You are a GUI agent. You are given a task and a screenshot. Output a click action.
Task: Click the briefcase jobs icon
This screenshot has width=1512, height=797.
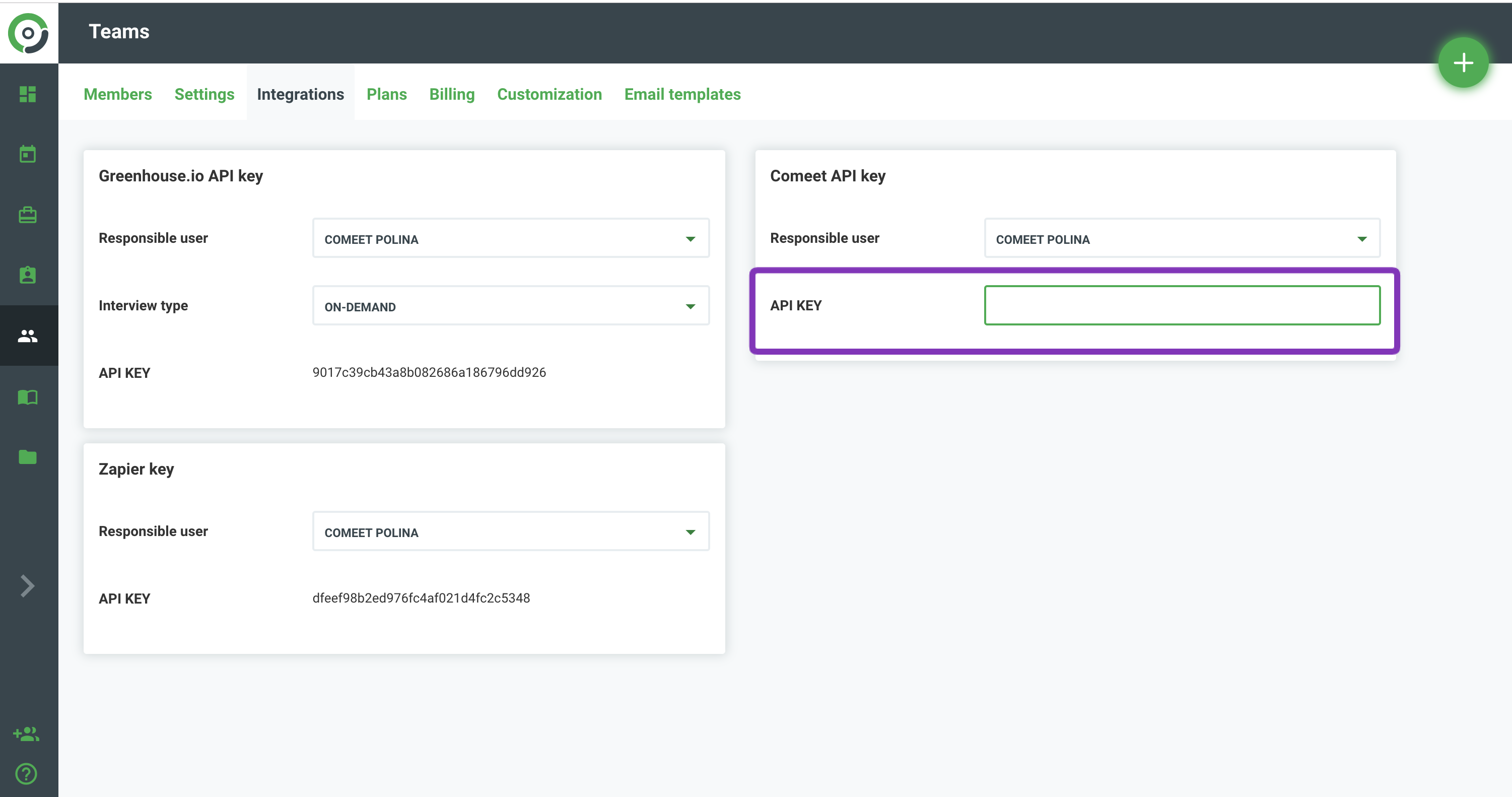28,215
